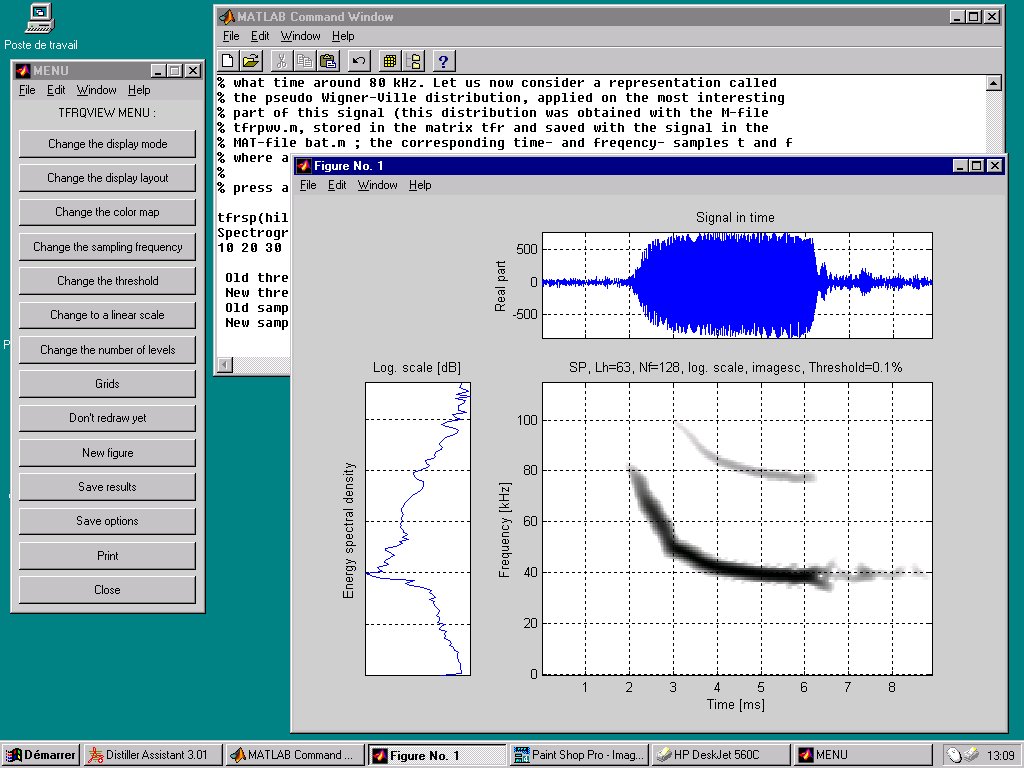Click Change the sampling frequency button

(107, 247)
